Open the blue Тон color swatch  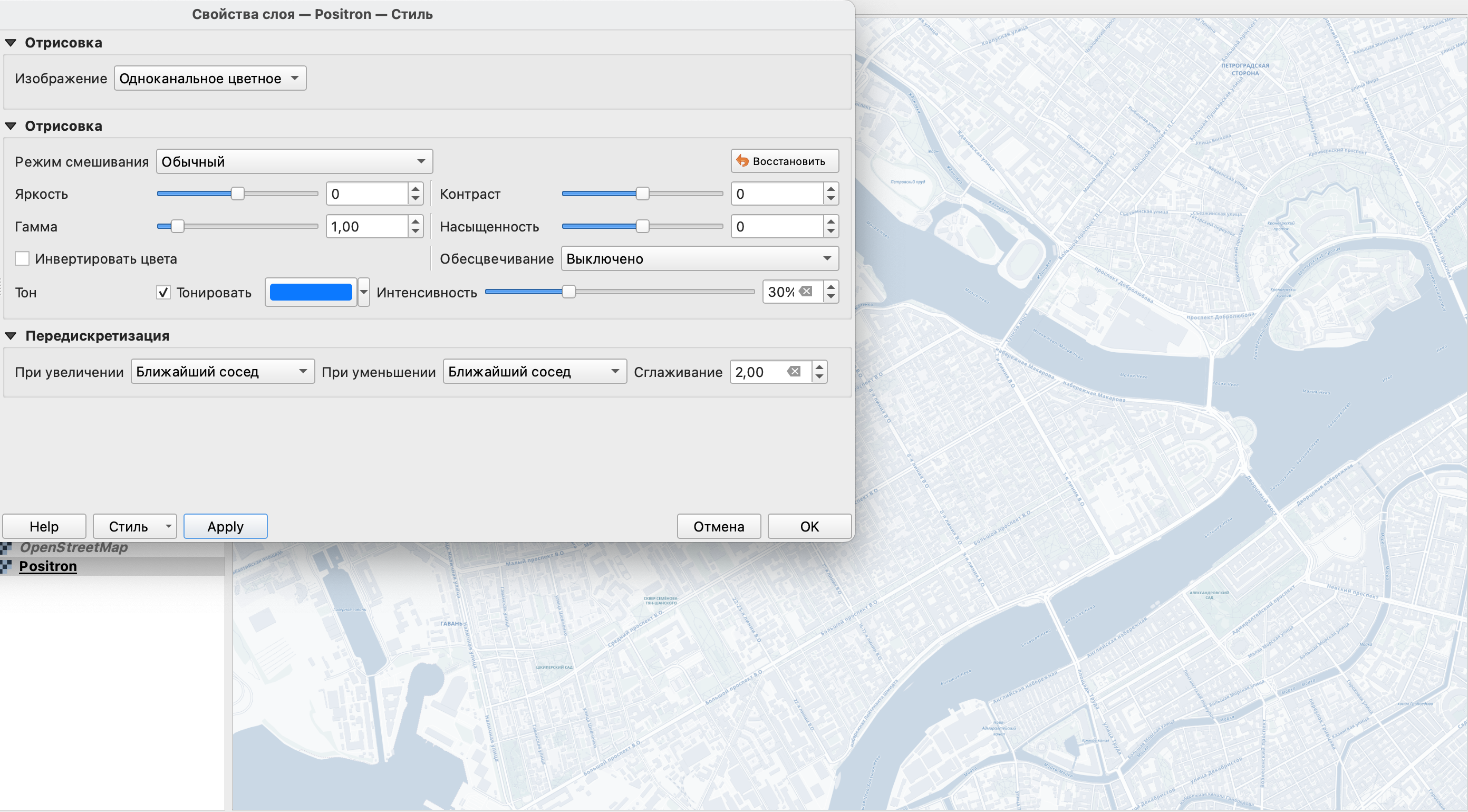click(311, 292)
